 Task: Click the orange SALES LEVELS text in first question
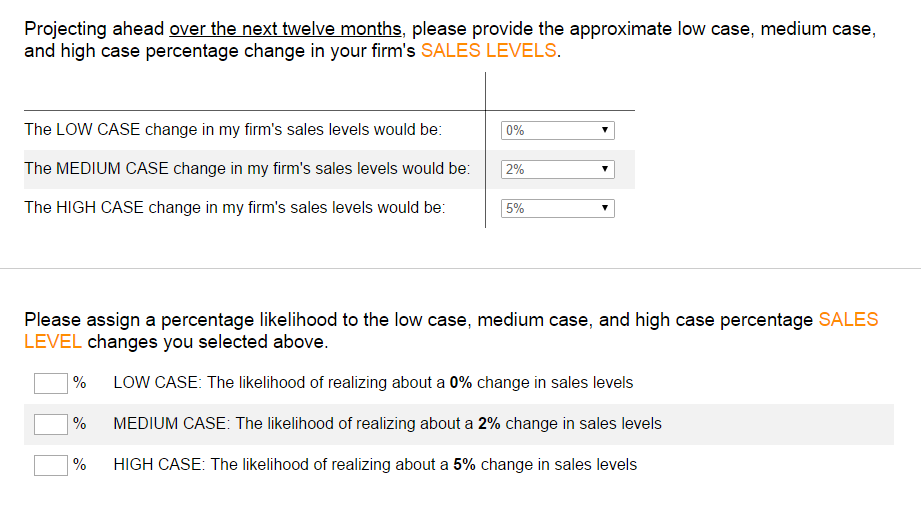click(x=489, y=51)
